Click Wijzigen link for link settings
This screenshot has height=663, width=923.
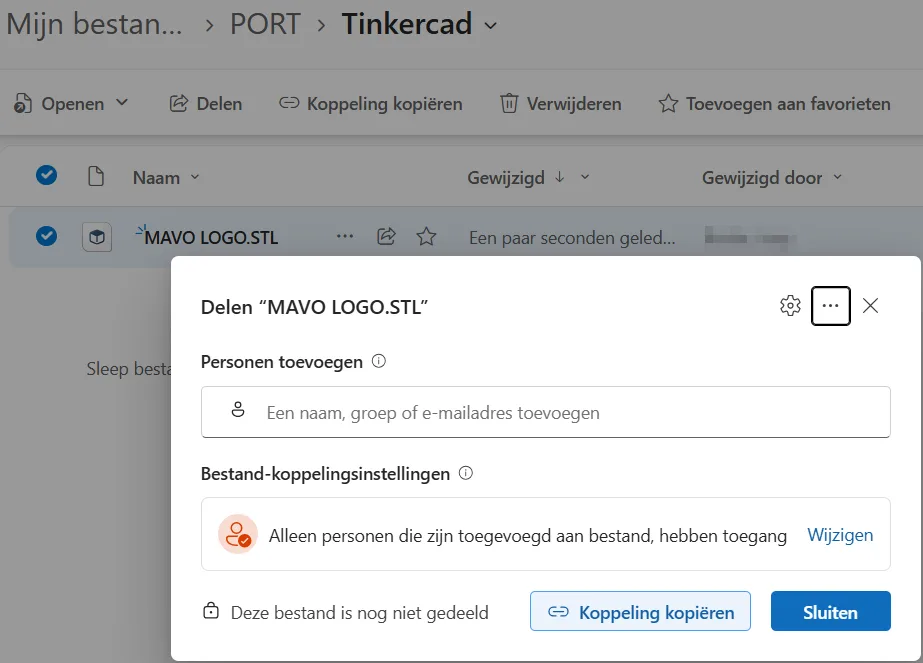(x=840, y=535)
